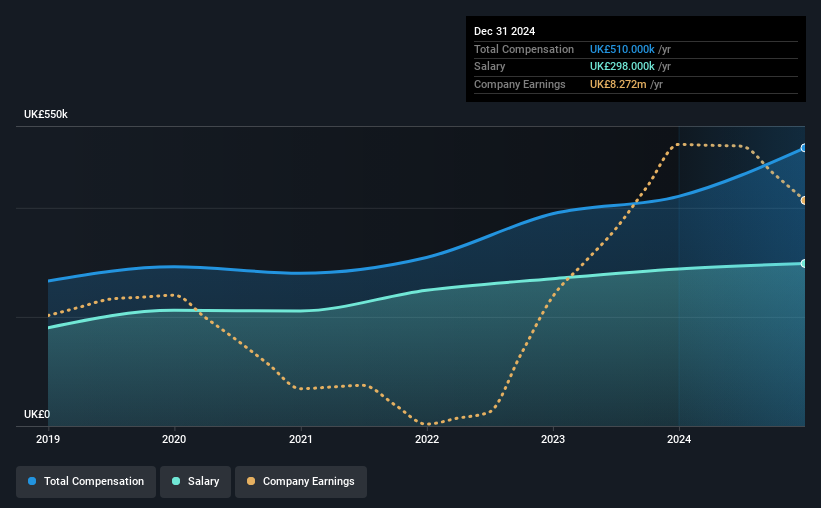Click the Company Earnings tooltip row label

pyautogui.click(x=519, y=84)
